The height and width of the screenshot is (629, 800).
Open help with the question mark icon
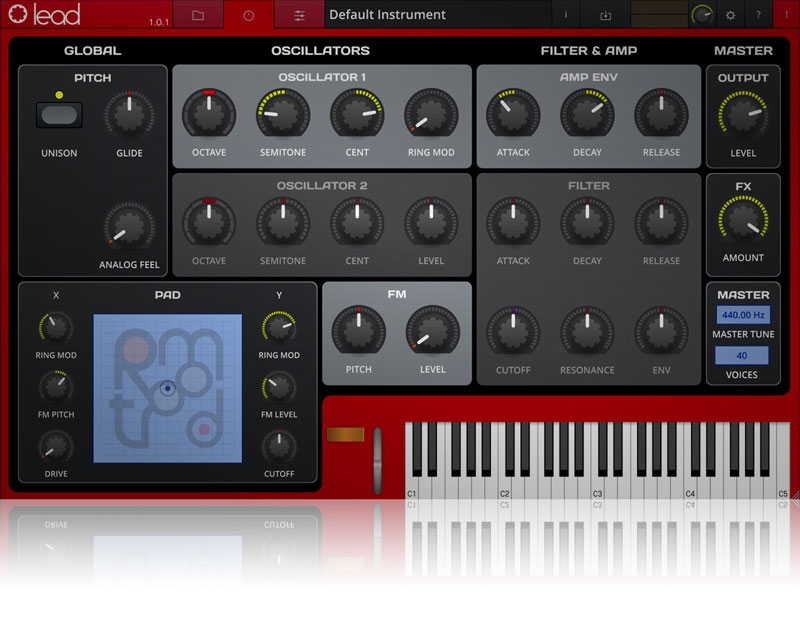click(x=757, y=15)
